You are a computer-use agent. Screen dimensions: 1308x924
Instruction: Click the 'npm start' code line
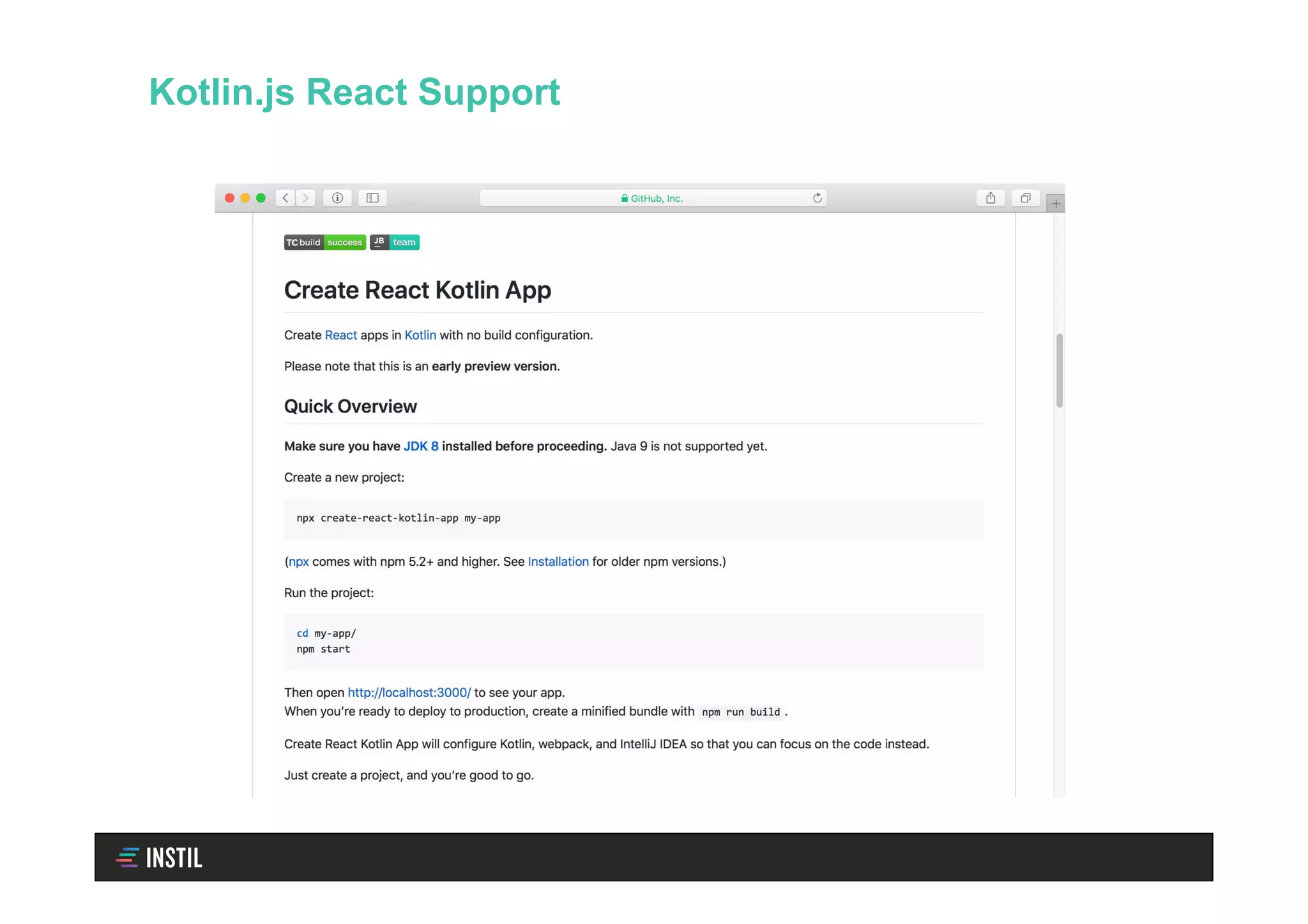(323, 649)
